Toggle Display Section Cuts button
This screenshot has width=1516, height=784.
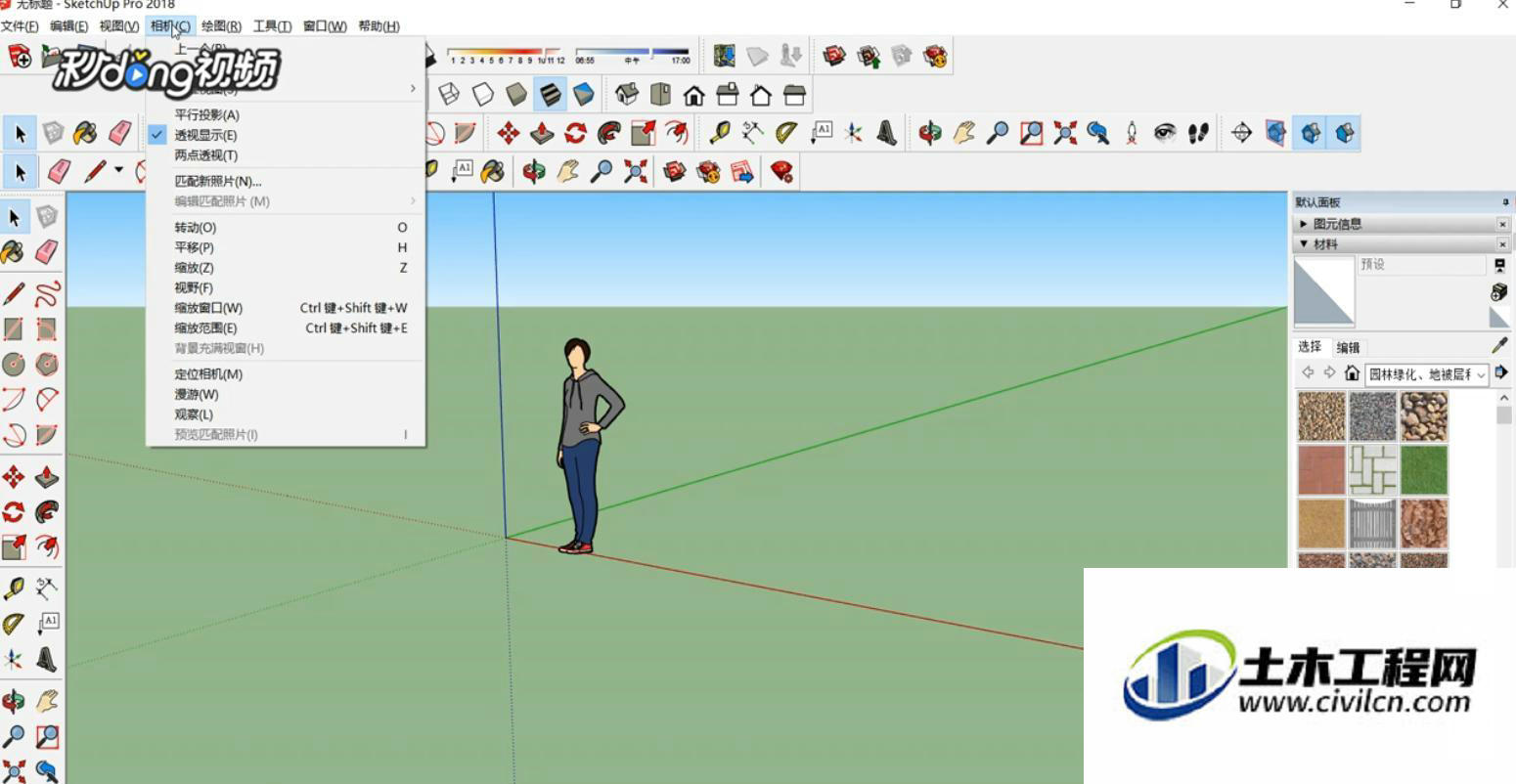1312,133
